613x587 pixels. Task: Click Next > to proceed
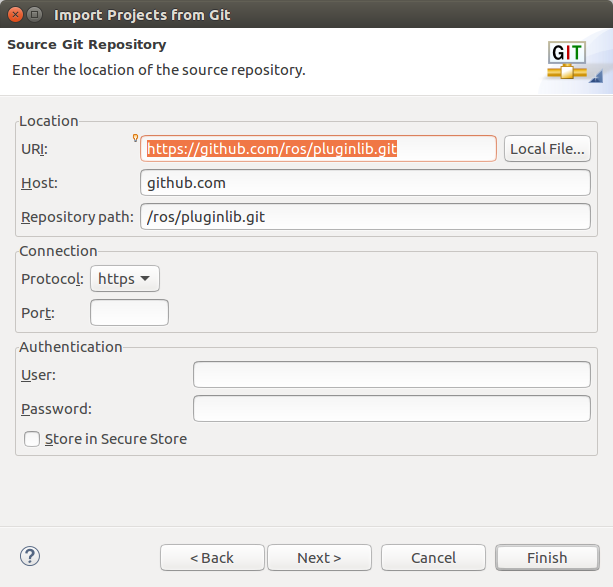[x=319, y=558]
